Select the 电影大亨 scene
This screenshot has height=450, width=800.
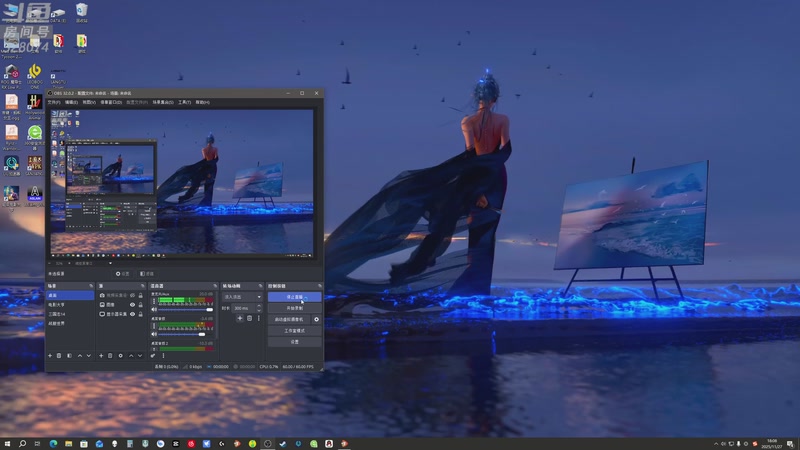tap(70, 305)
